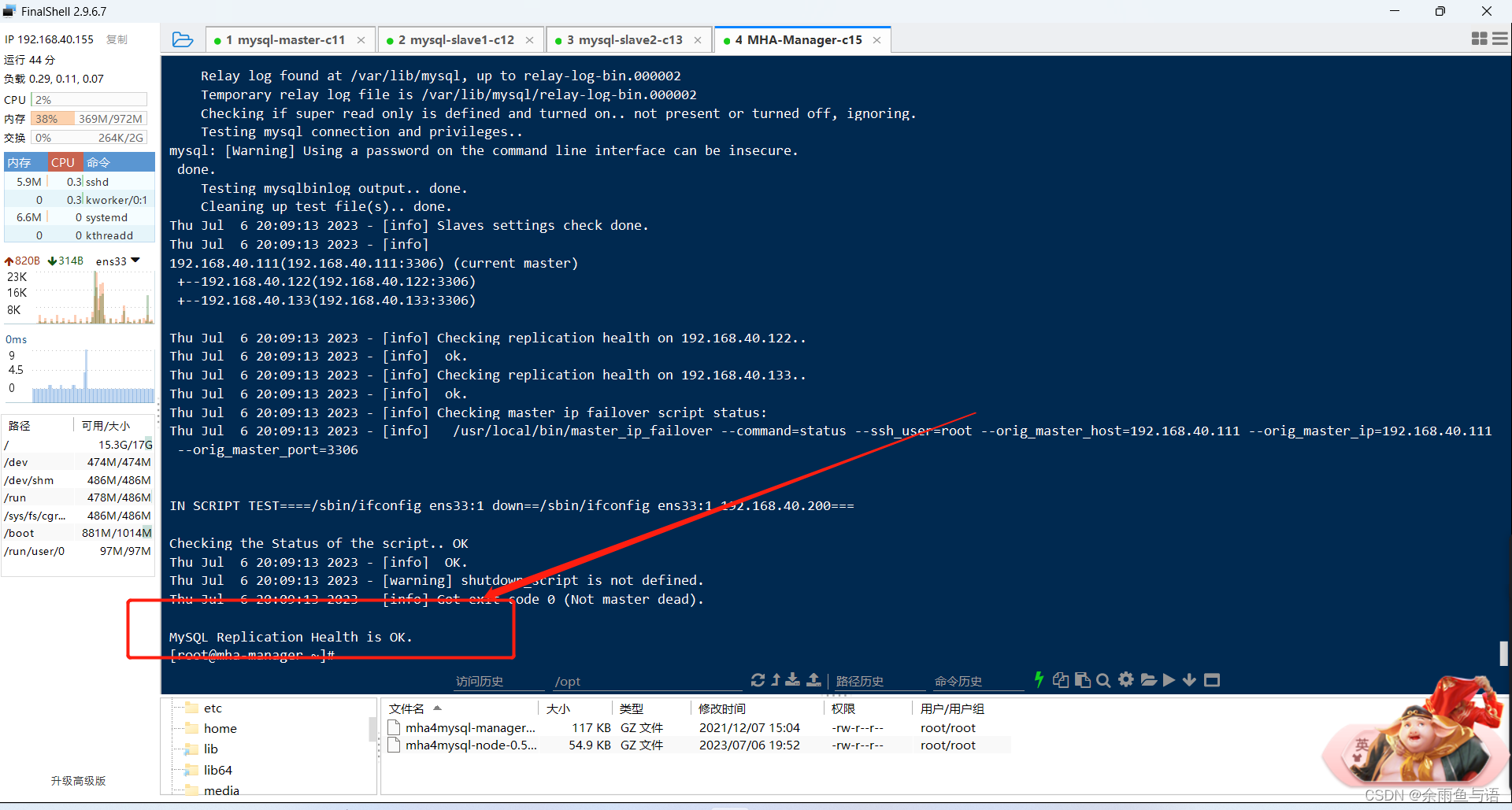Toggle the grid layout icon at top right
Screen dimensions: 1512x810
coord(1478,39)
